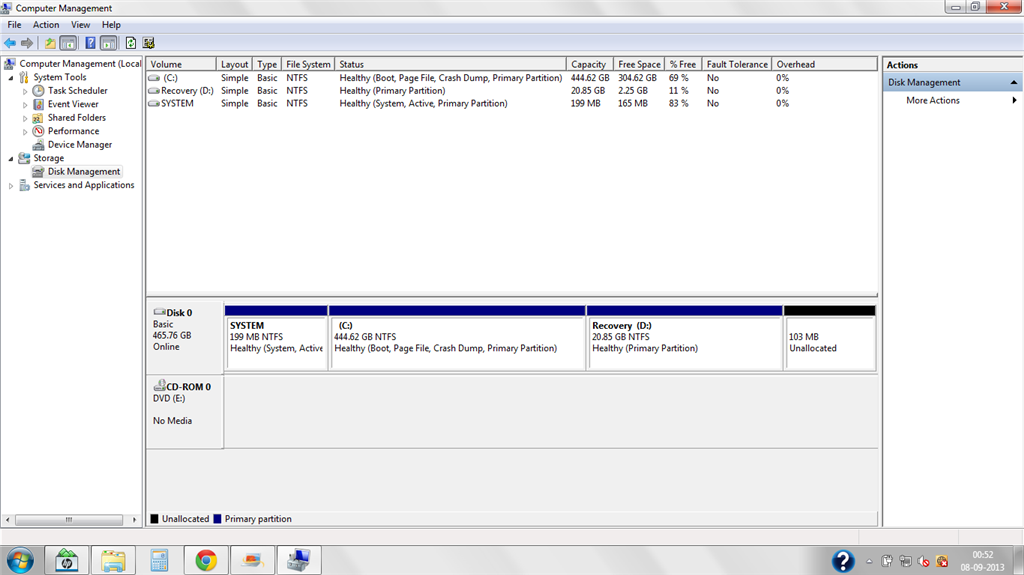Click the Forward arrow toolbar icon

coord(27,43)
